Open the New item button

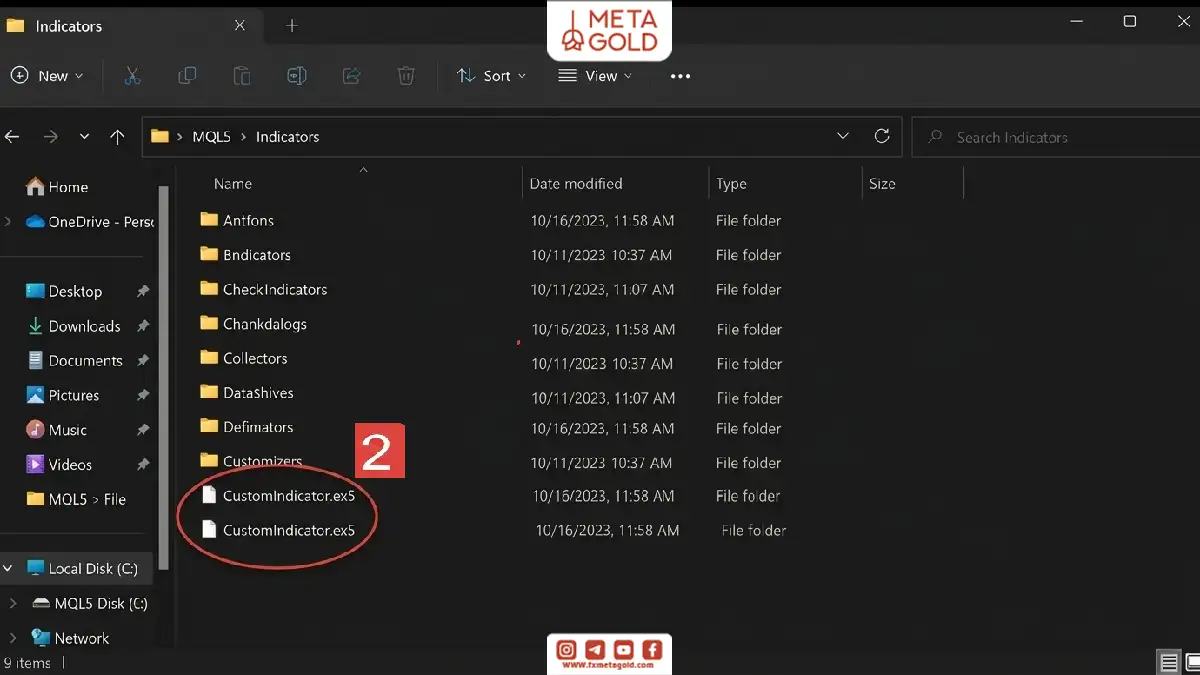tap(47, 76)
